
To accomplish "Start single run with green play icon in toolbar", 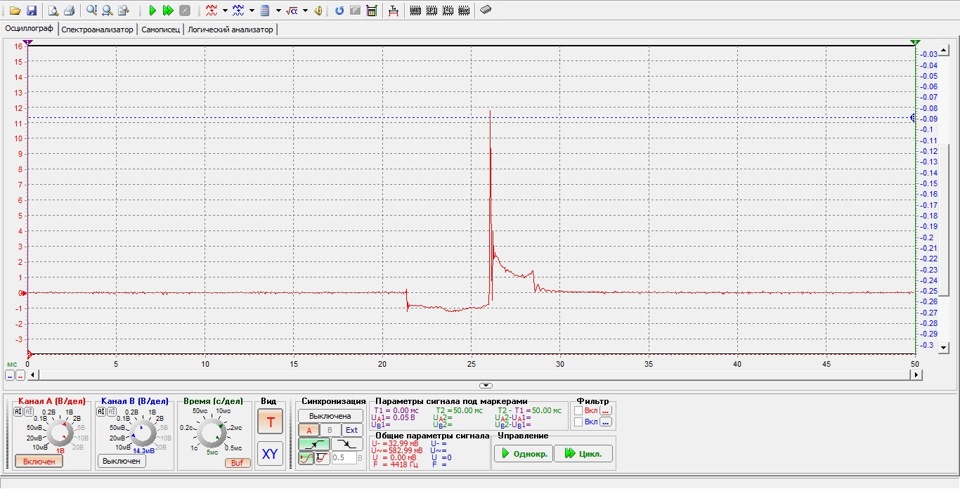I will pos(152,10).
